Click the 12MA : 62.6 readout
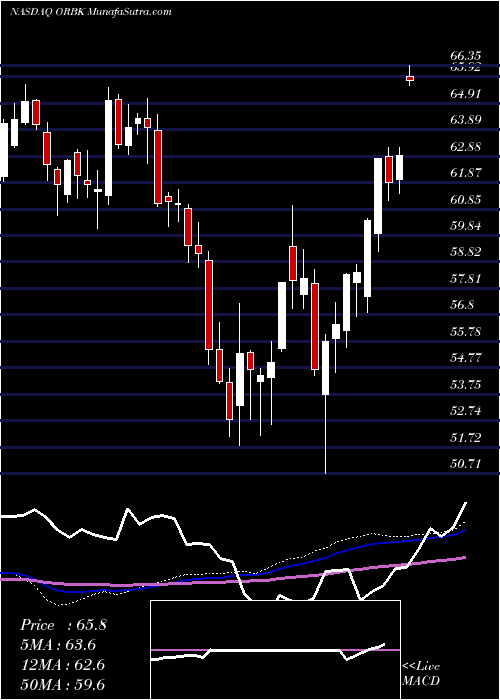This screenshot has width=500, height=700. pyautogui.click(x=62, y=665)
